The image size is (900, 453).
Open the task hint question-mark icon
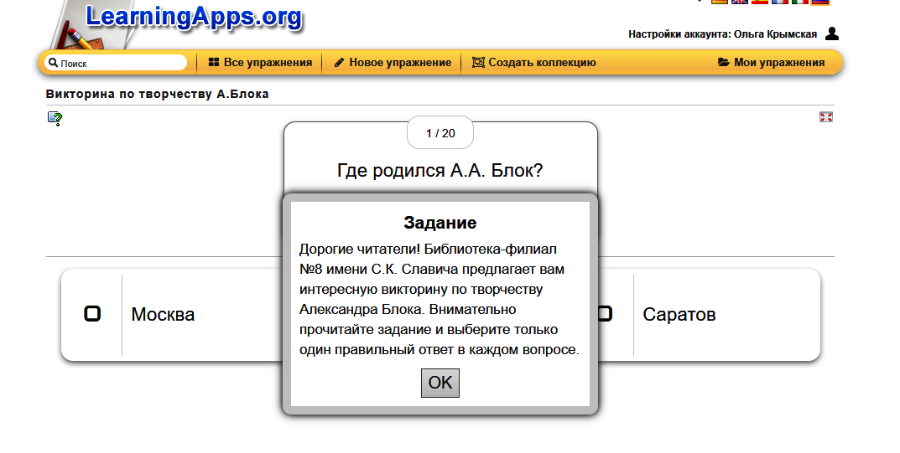55,119
